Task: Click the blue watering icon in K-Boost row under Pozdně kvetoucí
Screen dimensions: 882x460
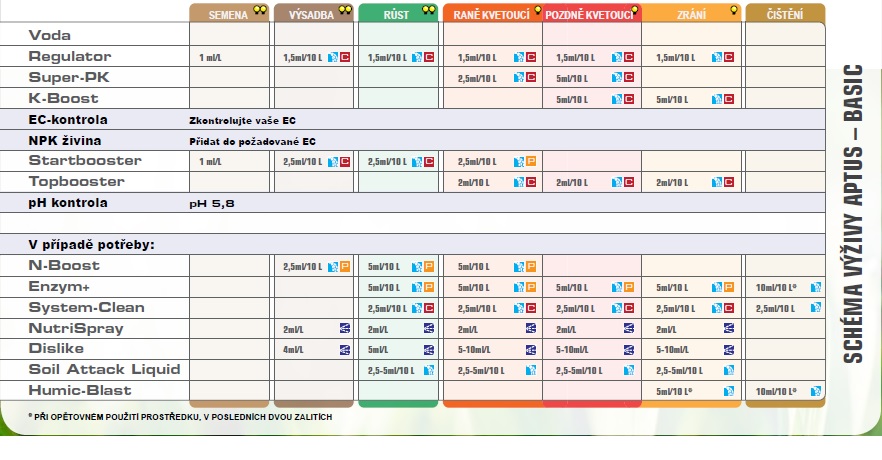Action: [x=617, y=99]
